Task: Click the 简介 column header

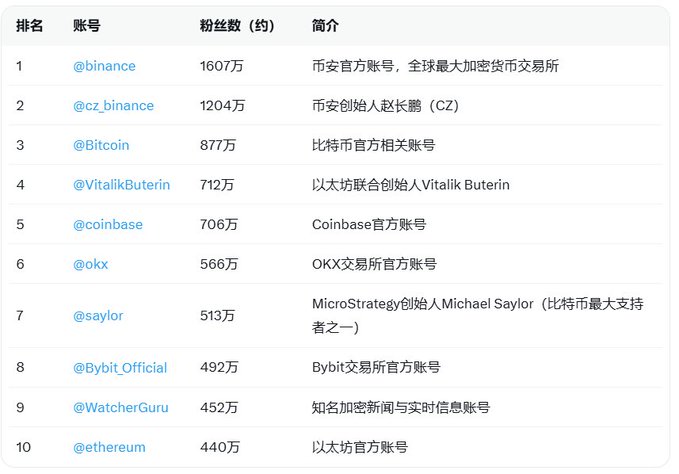Action: pos(325,26)
